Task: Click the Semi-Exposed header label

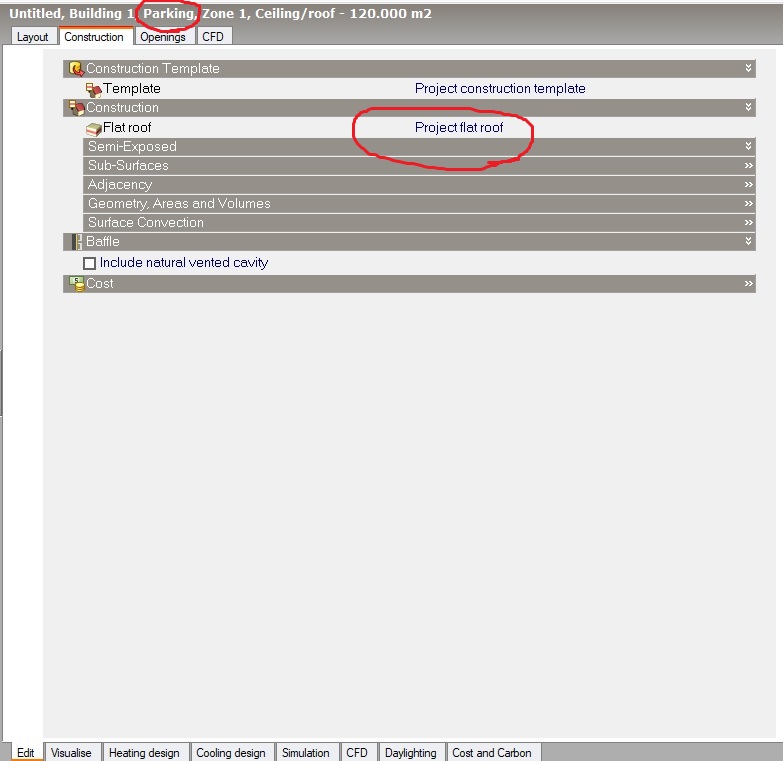Action: (132, 146)
